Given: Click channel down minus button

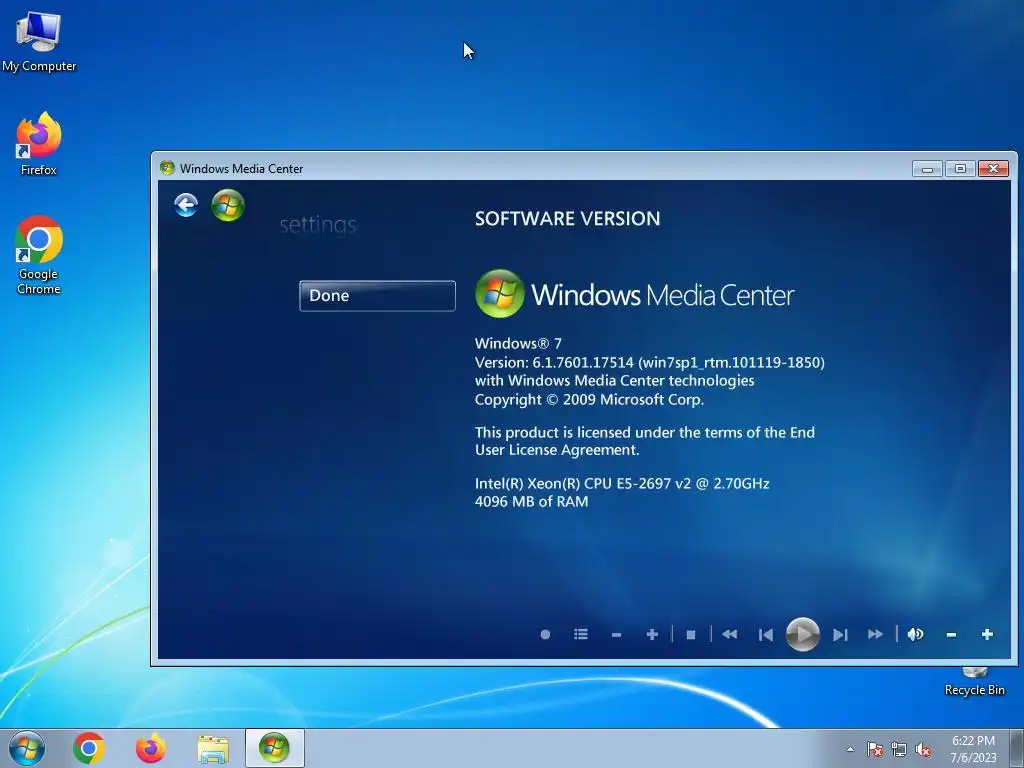Looking at the screenshot, I should point(616,635).
